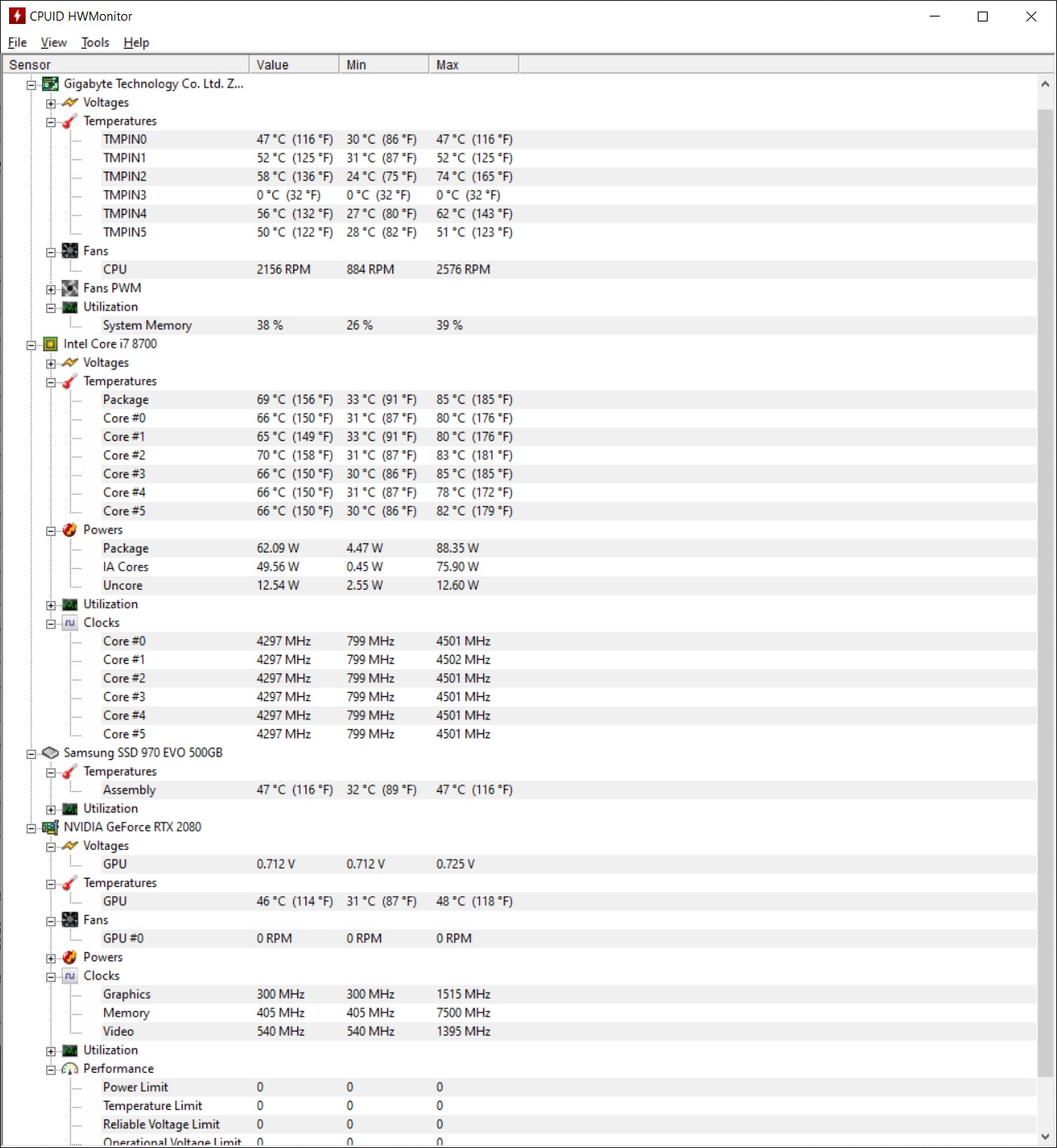Click the Min column header
This screenshot has width=1057, height=1148.
pos(384,64)
